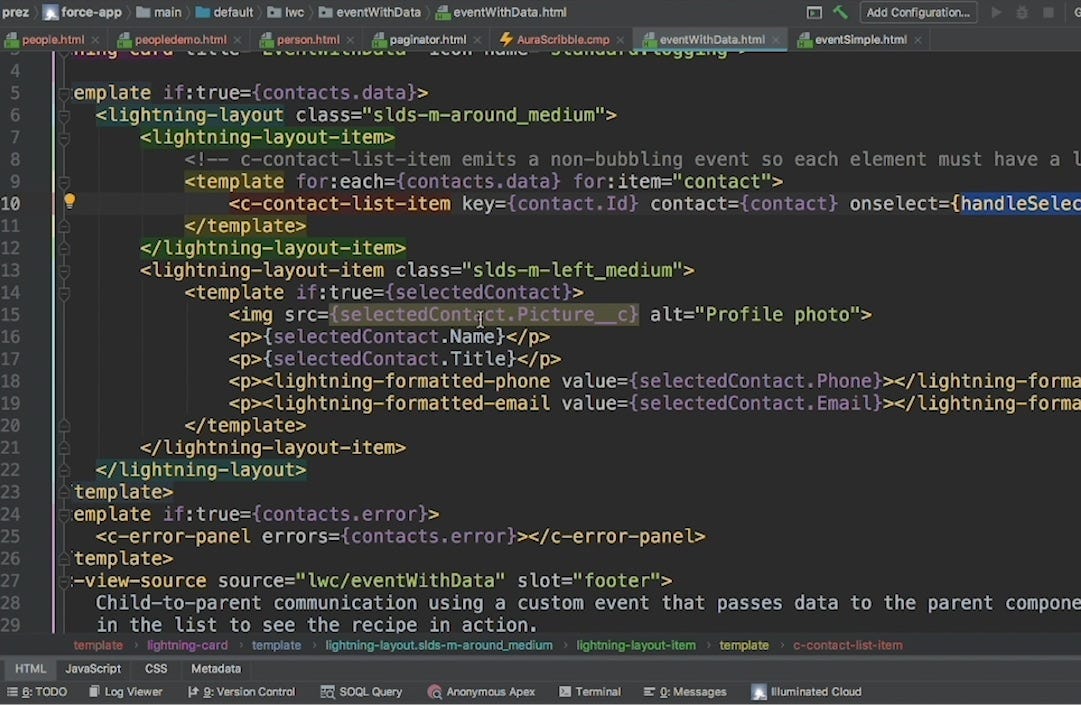Switch to the peopledemo.html editor tab
This screenshot has width=1081, height=705.
point(172,40)
